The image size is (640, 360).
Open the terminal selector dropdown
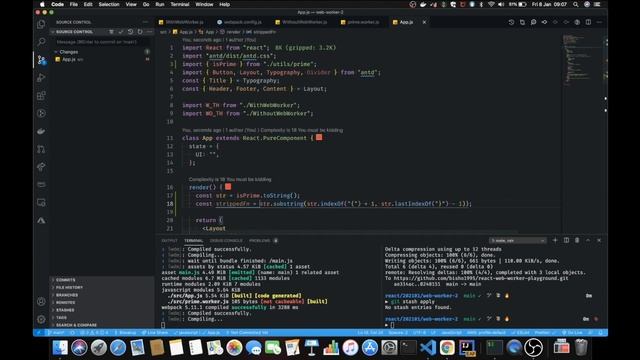518,240
